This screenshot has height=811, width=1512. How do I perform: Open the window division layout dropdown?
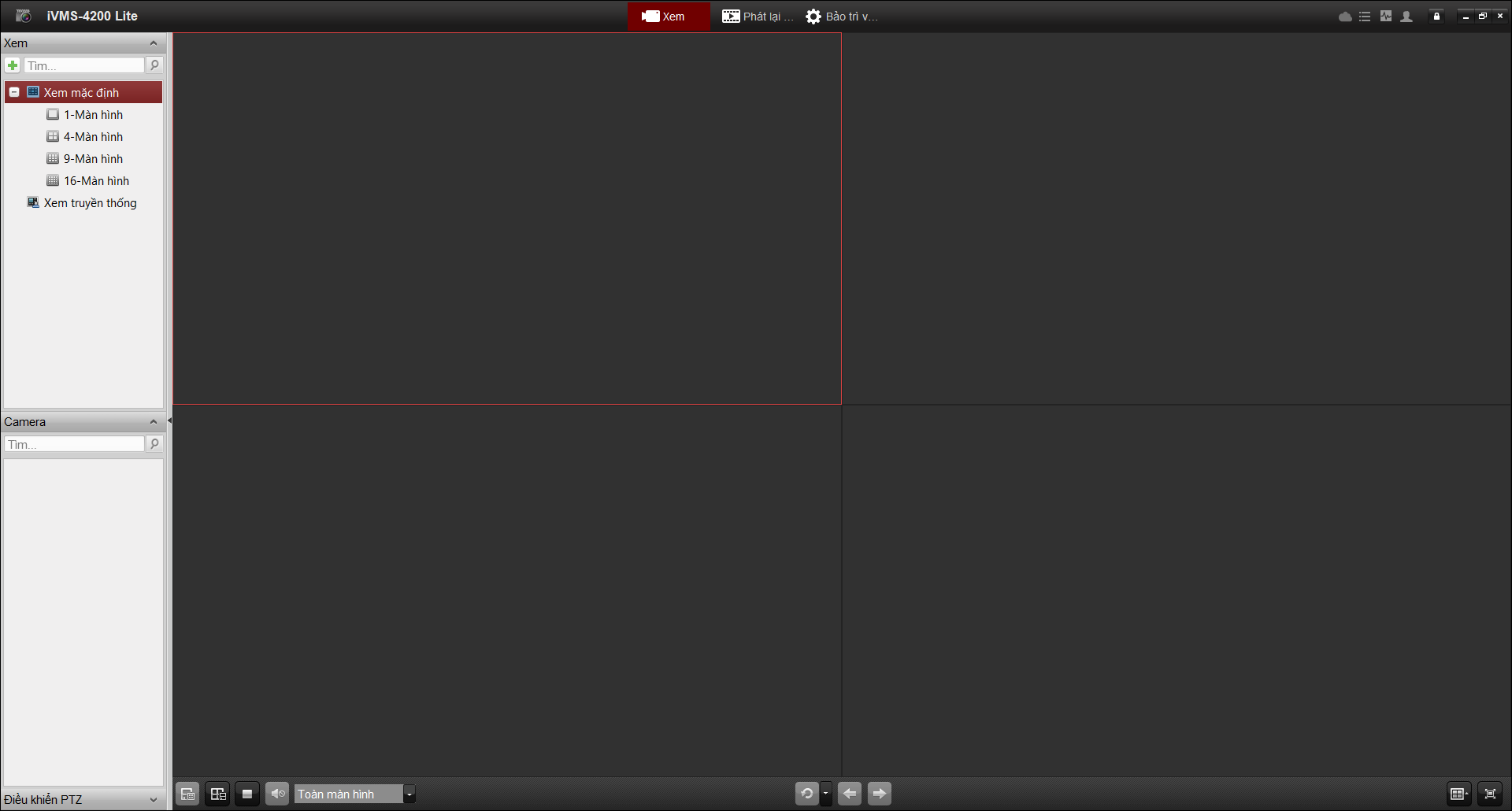pos(1459,794)
